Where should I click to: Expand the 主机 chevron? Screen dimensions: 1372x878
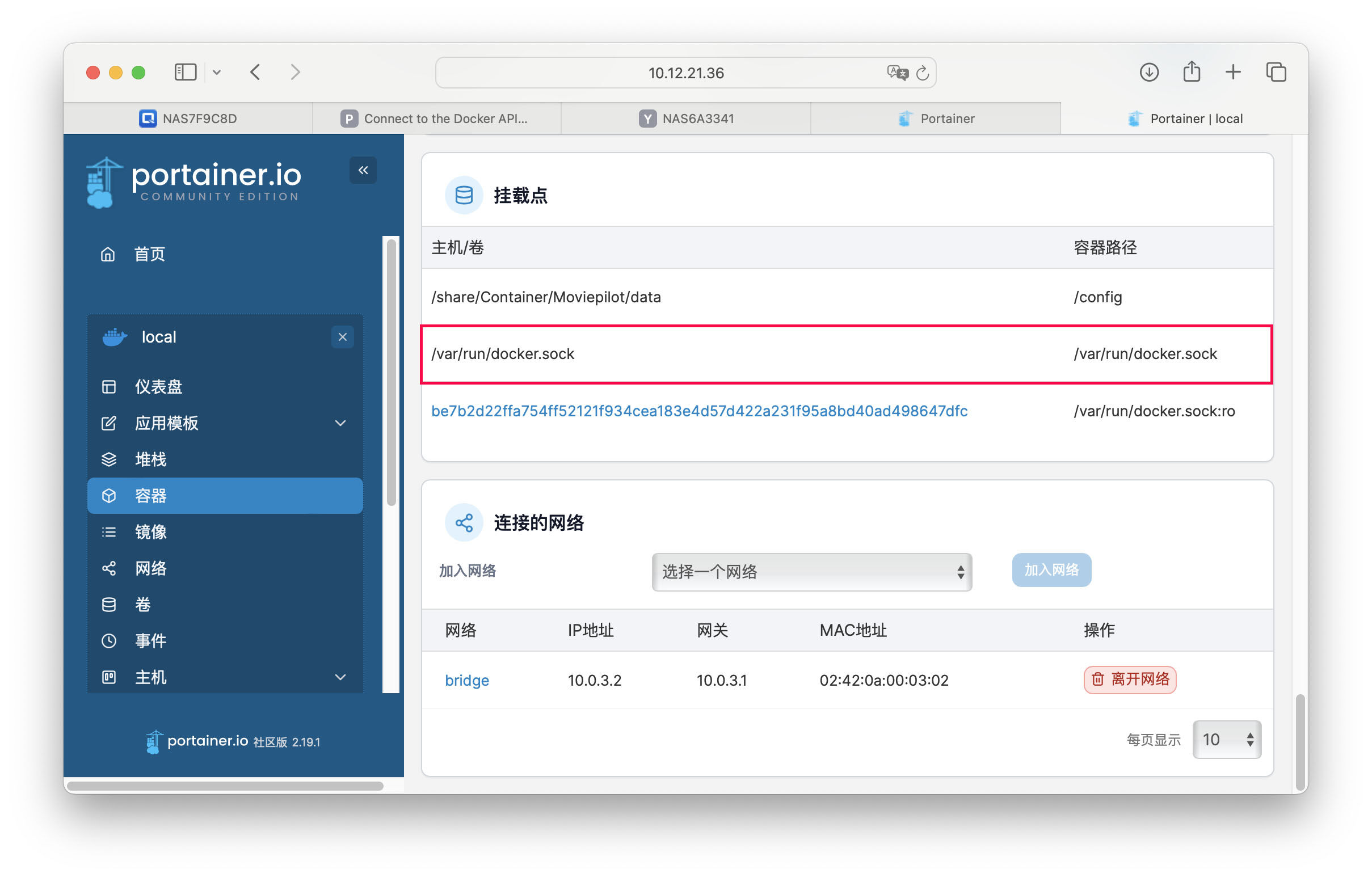(x=340, y=677)
